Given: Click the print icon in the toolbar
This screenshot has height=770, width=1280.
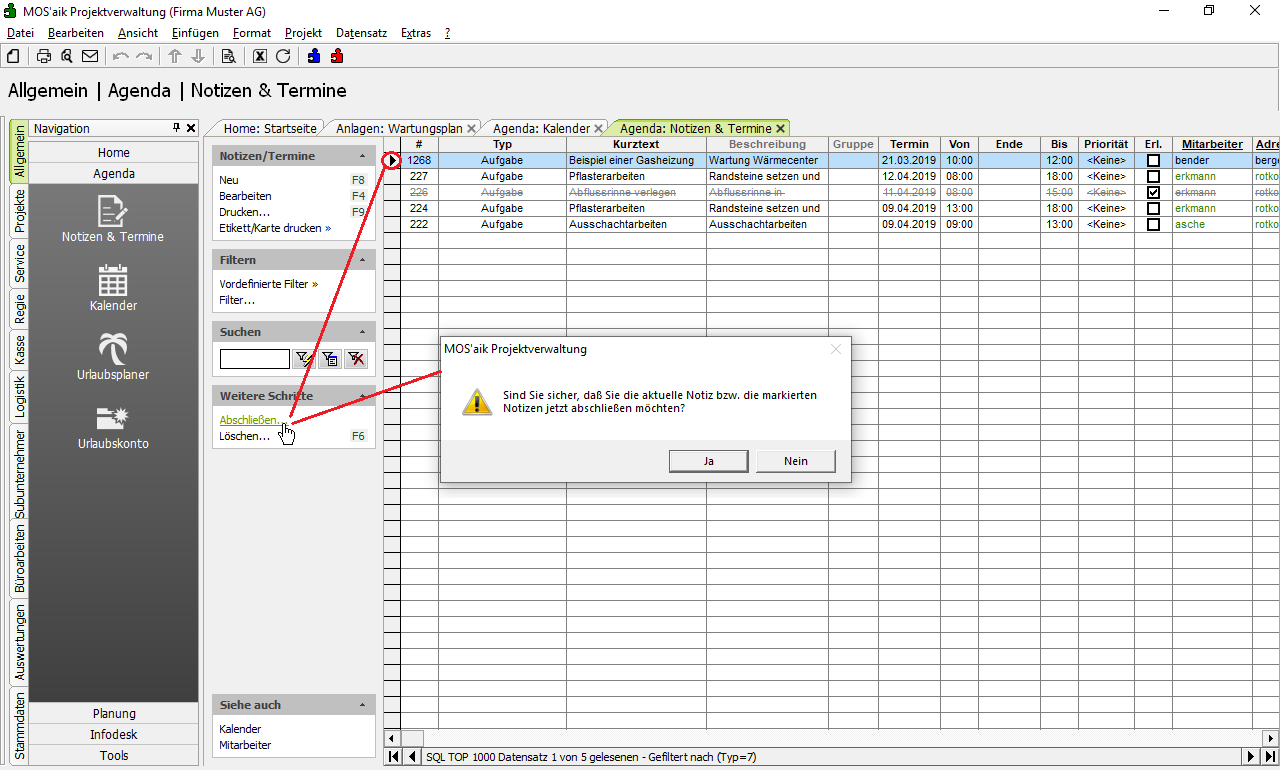Looking at the screenshot, I should click(x=44, y=56).
